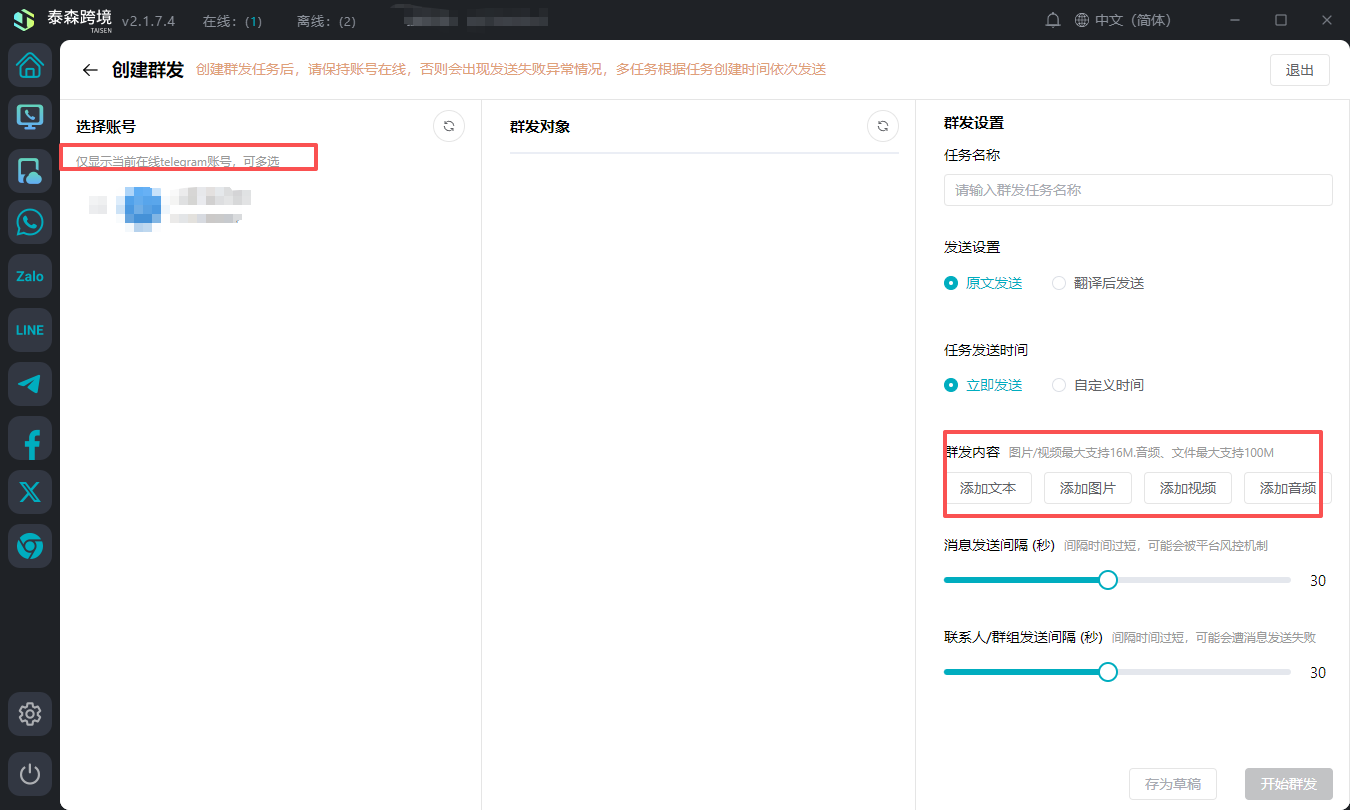Click the 消息发送间隔 slider handle
Image resolution: width=1350 pixels, height=810 pixels.
[1108, 580]
